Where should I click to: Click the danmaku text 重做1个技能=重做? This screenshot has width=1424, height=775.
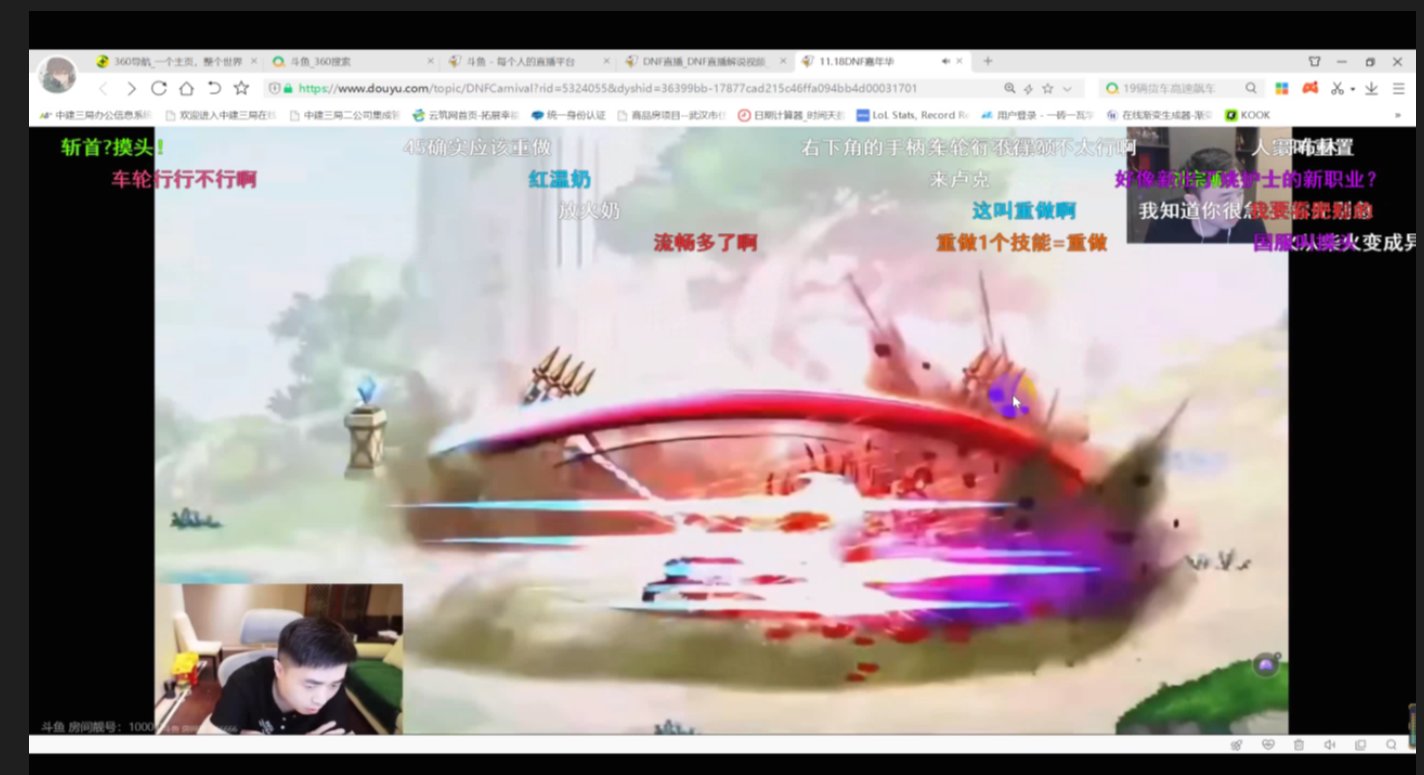pos(1021,242)
